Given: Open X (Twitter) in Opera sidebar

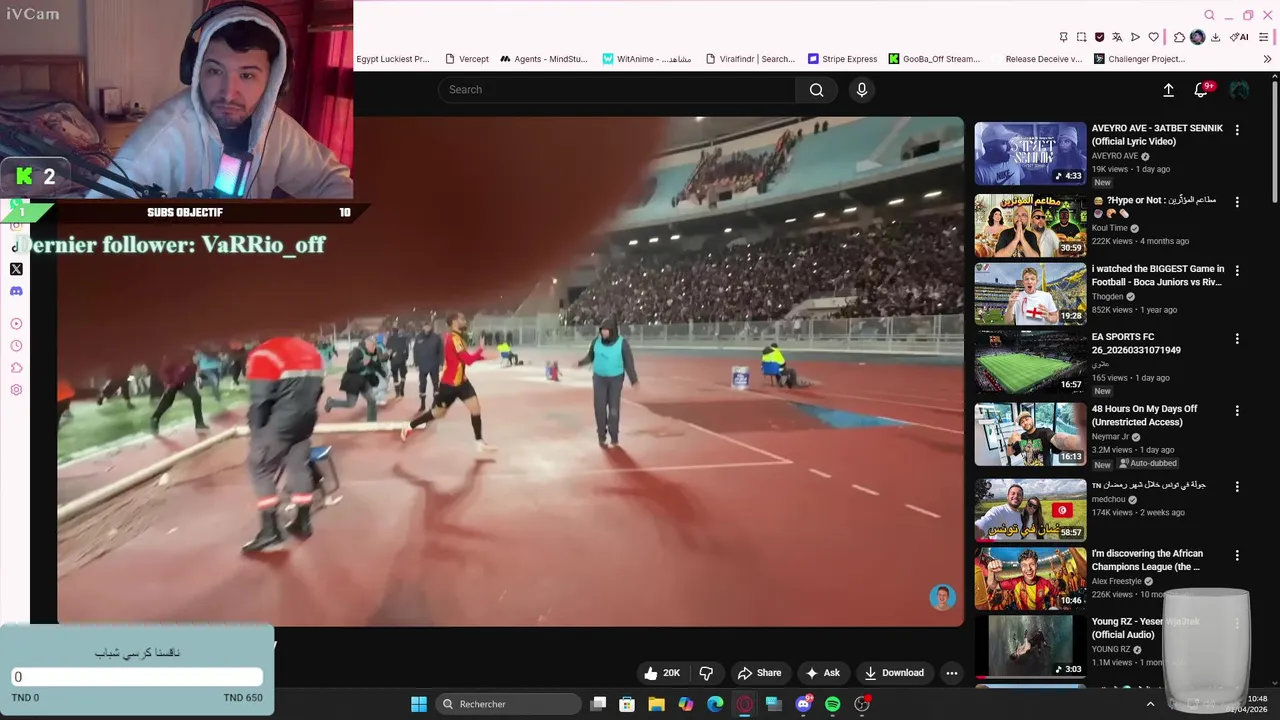Looking at the screenshot, I should [x=16, y=269].
